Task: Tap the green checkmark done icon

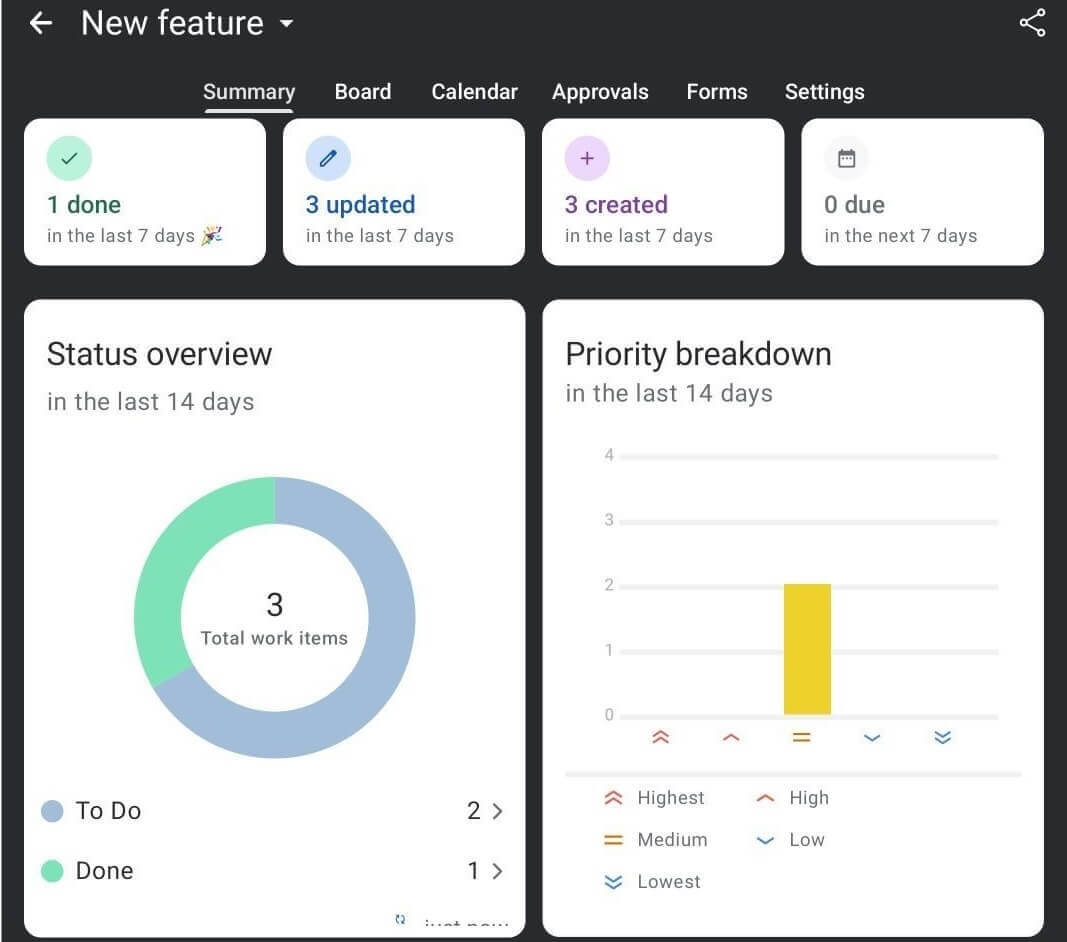Action: coord(69,158)
